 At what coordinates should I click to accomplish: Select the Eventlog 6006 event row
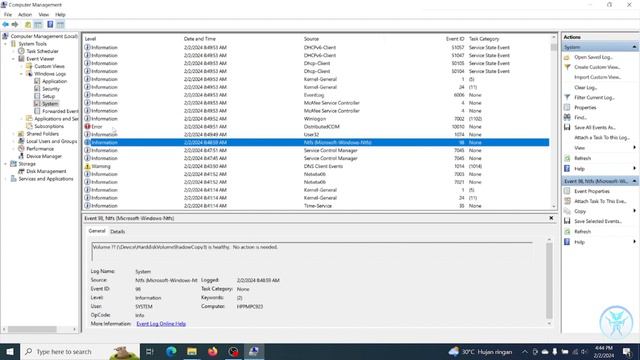coord(316,95)
